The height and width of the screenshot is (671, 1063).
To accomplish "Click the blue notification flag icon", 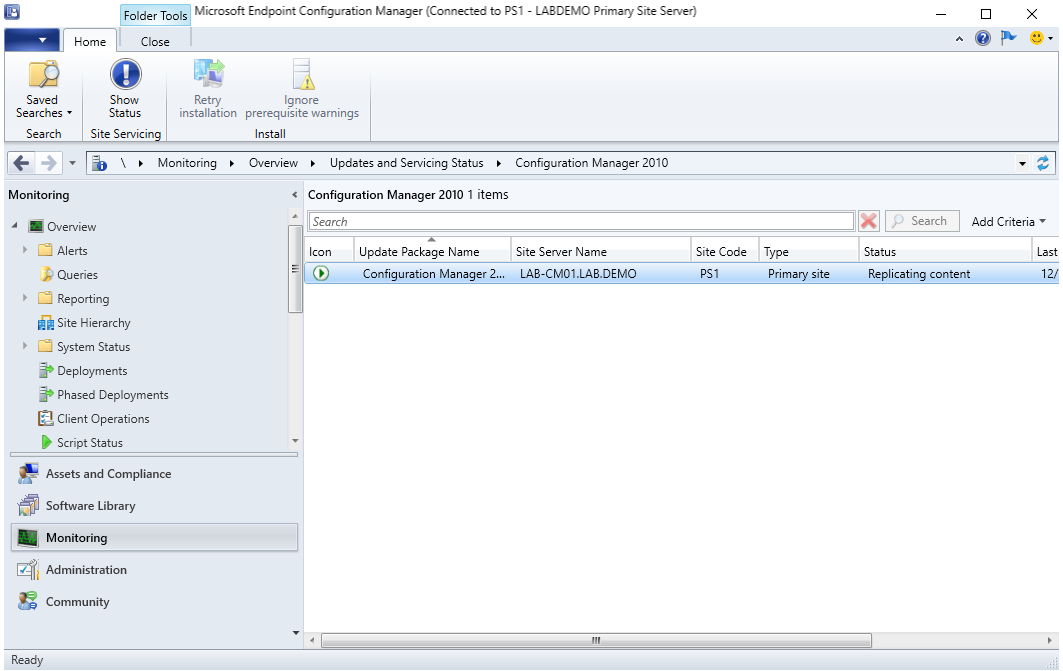I will pos(1009,38).
